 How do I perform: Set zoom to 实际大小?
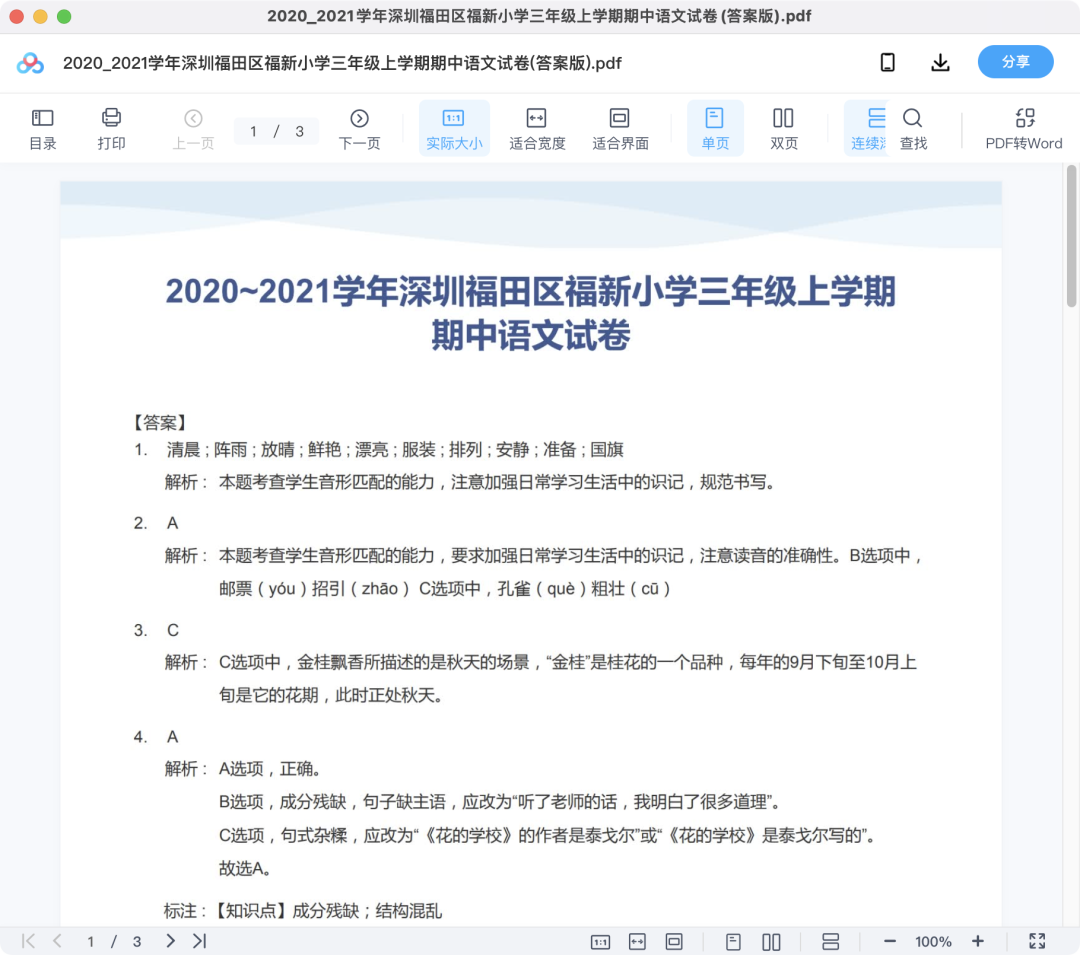[x=454, y=129]
